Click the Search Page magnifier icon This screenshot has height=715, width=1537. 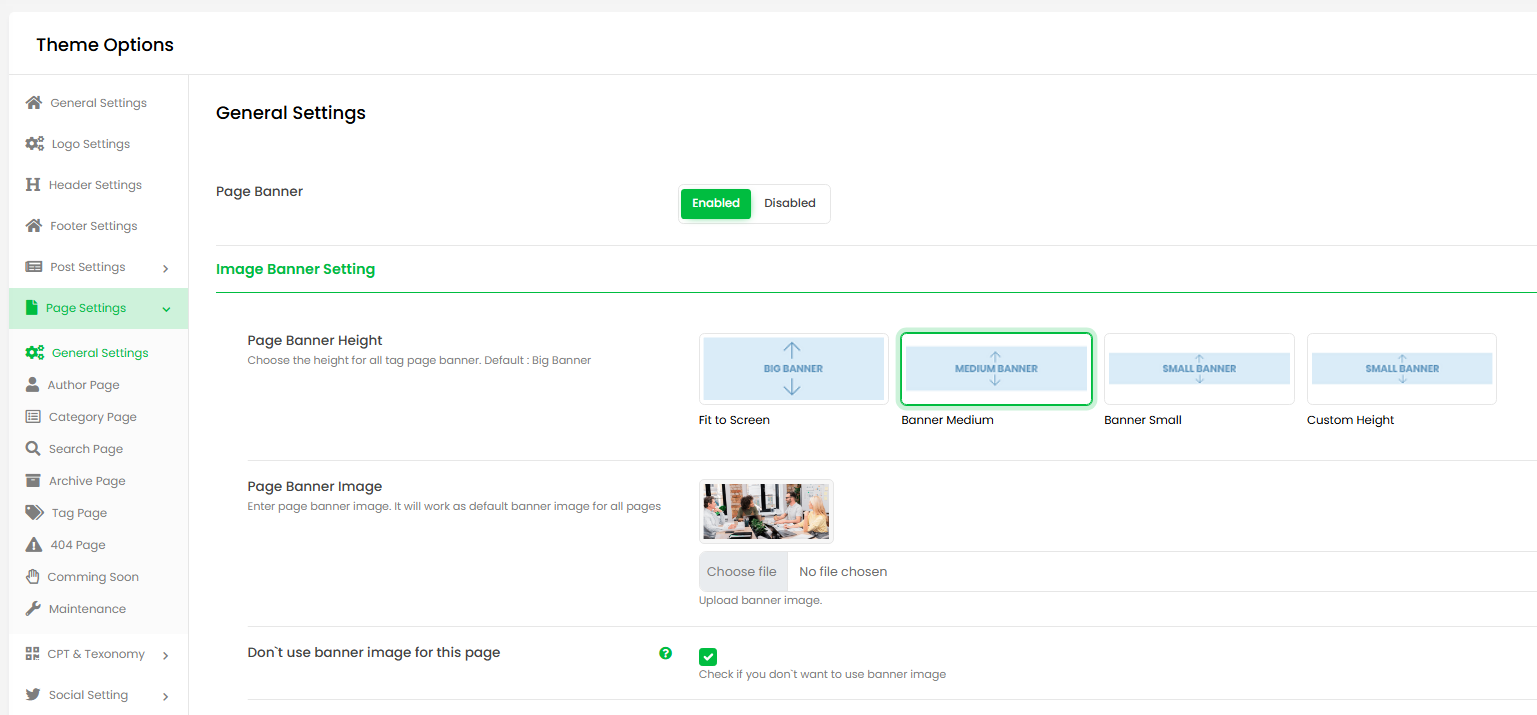click(33, 449)
